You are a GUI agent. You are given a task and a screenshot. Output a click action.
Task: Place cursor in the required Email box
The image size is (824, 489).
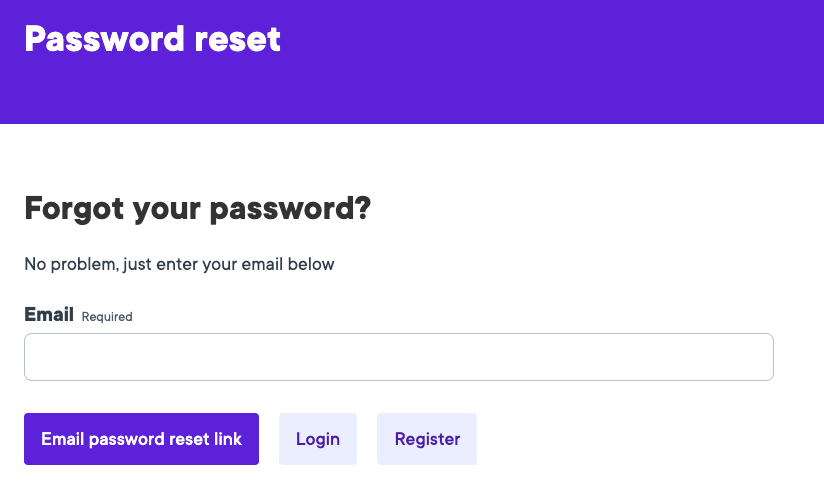tap(398, 357)
